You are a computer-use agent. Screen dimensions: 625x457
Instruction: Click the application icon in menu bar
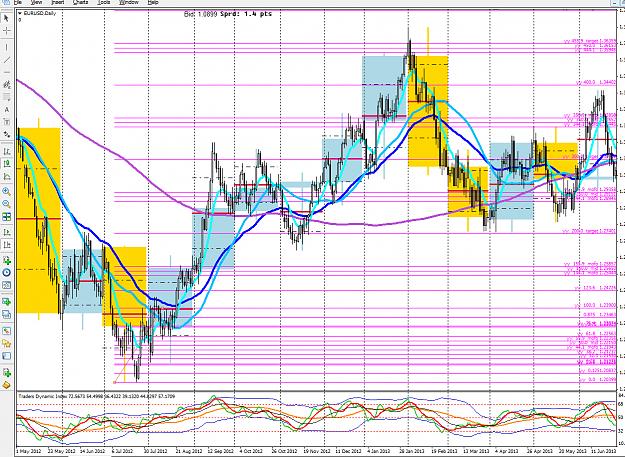point(5,2)
